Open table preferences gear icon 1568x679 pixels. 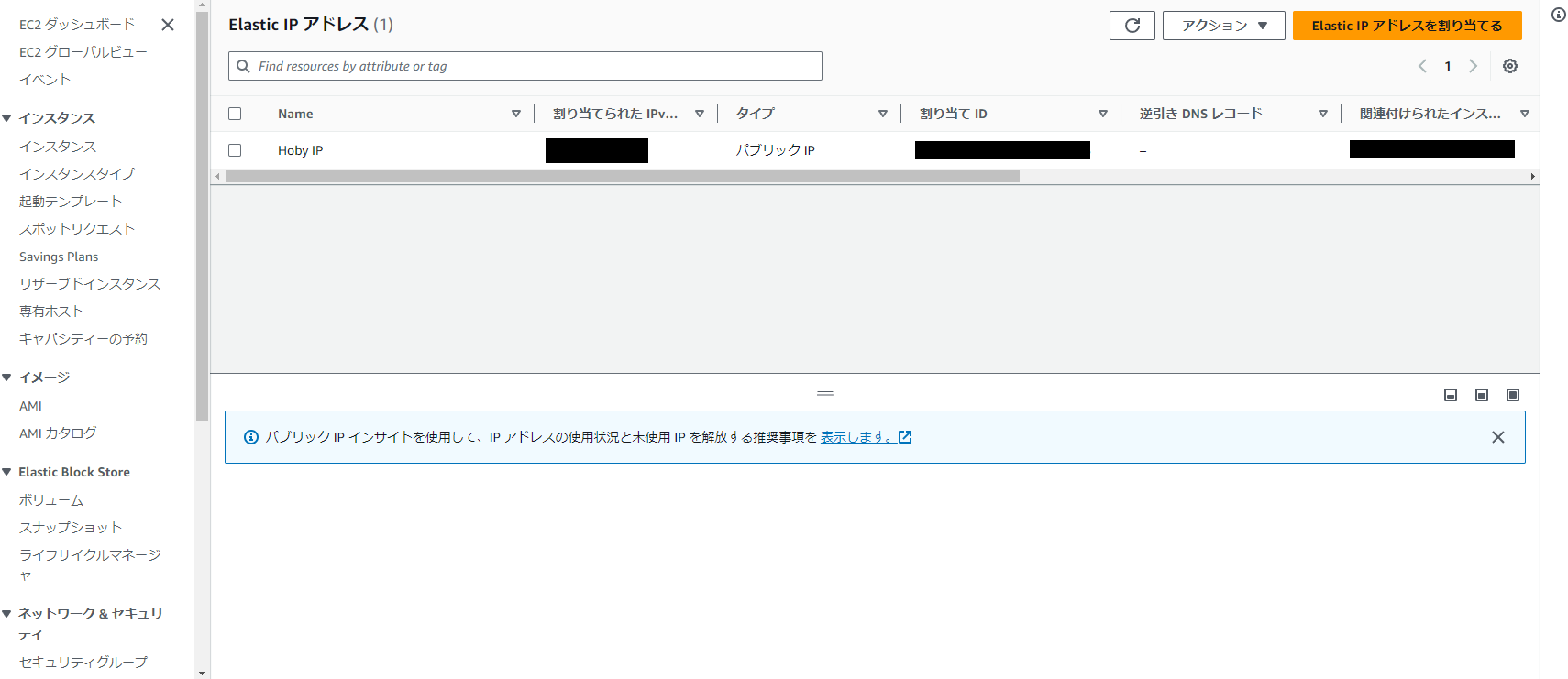[x=1510, y=66]
